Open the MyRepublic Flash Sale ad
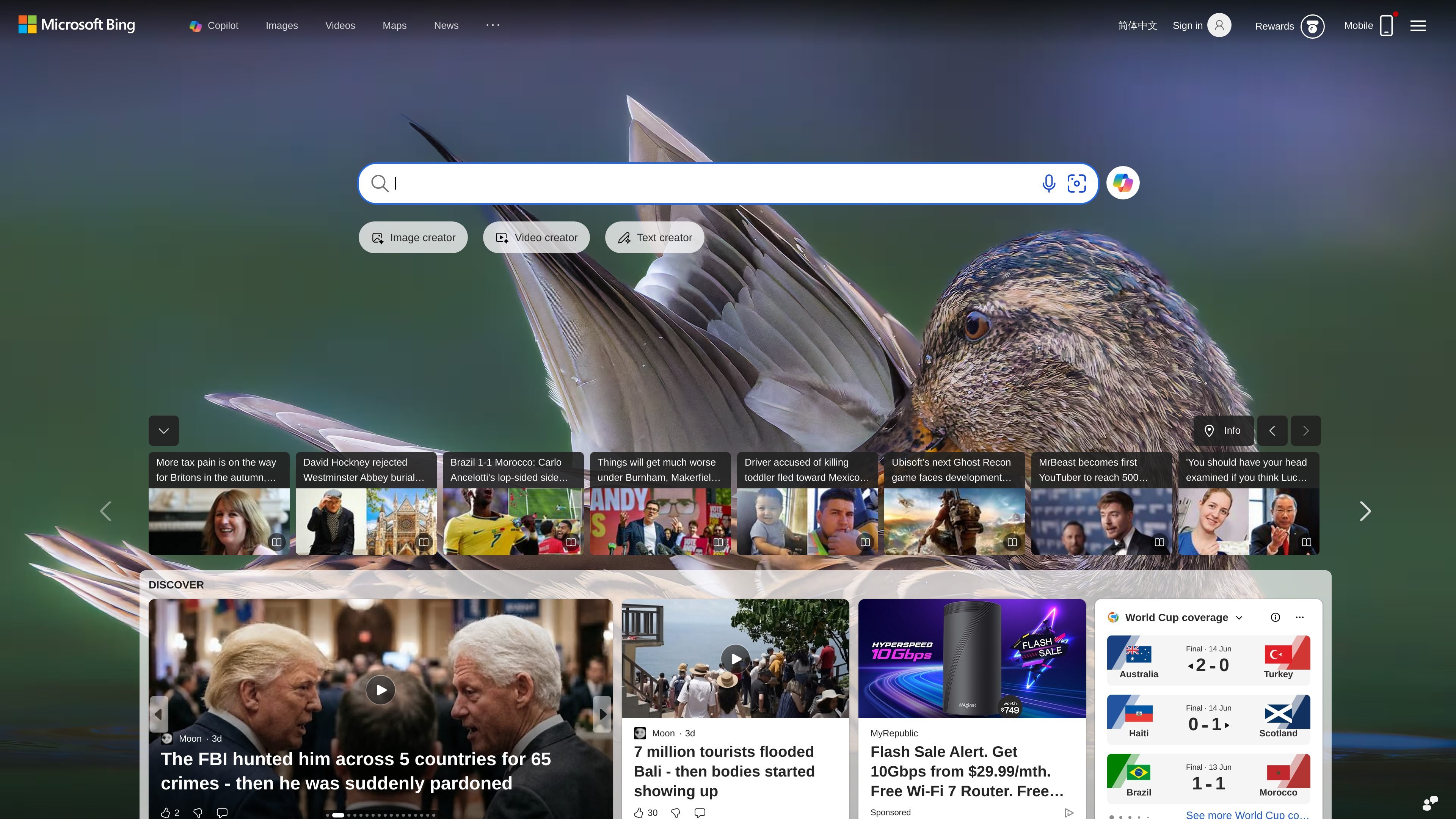Image resolution: width=1456 pixels, height=819 pixels. click(972, 709)
